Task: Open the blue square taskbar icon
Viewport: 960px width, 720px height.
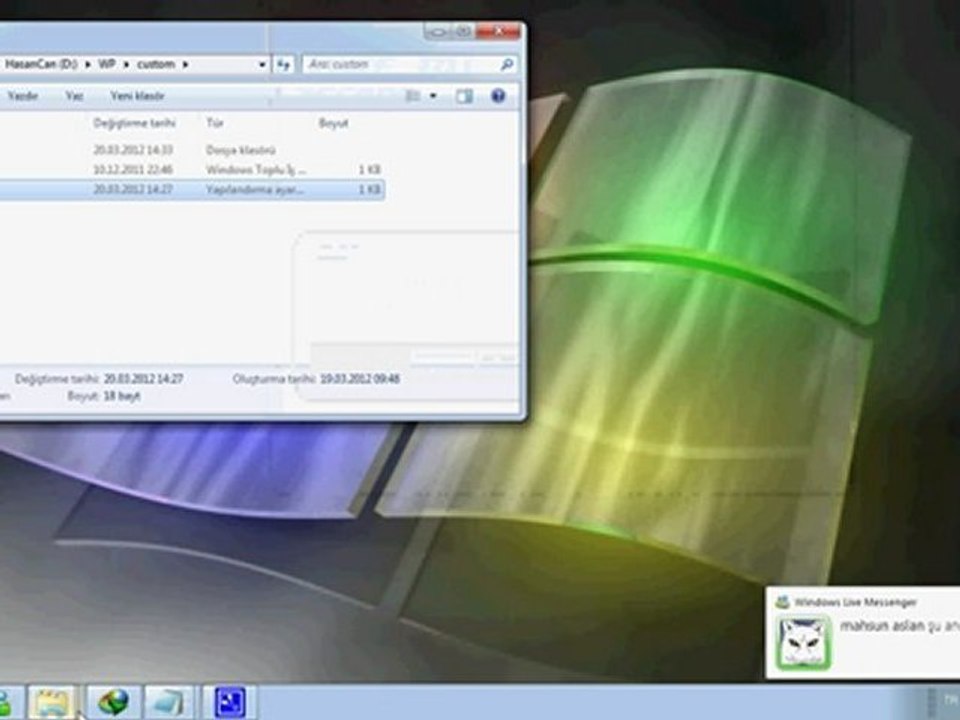Action: 230,703
